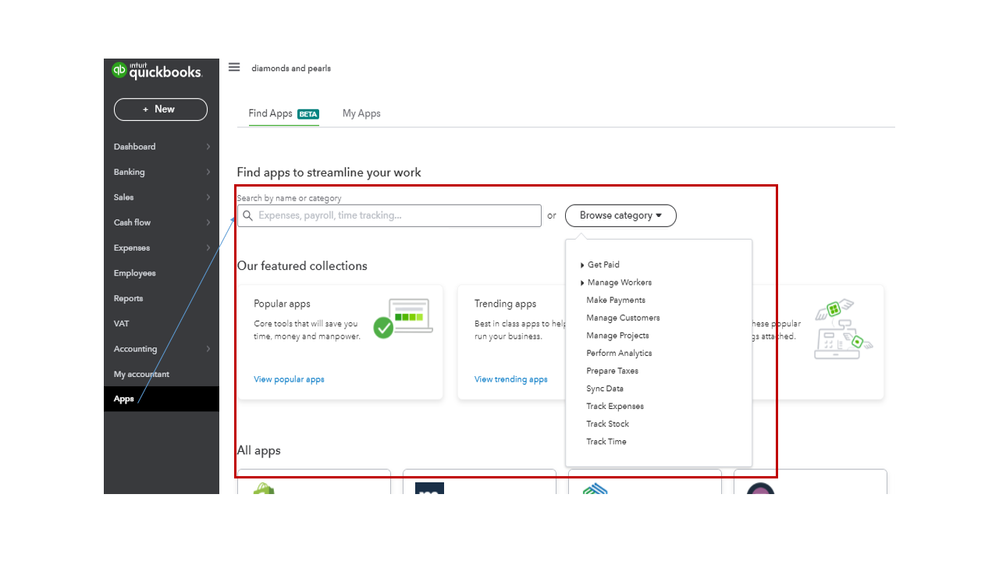The width and height of the screenshot is (999, 562).
Task: Expand the Accounting submenu chevron
Action: pyautogui.click(x=208, y=349)
